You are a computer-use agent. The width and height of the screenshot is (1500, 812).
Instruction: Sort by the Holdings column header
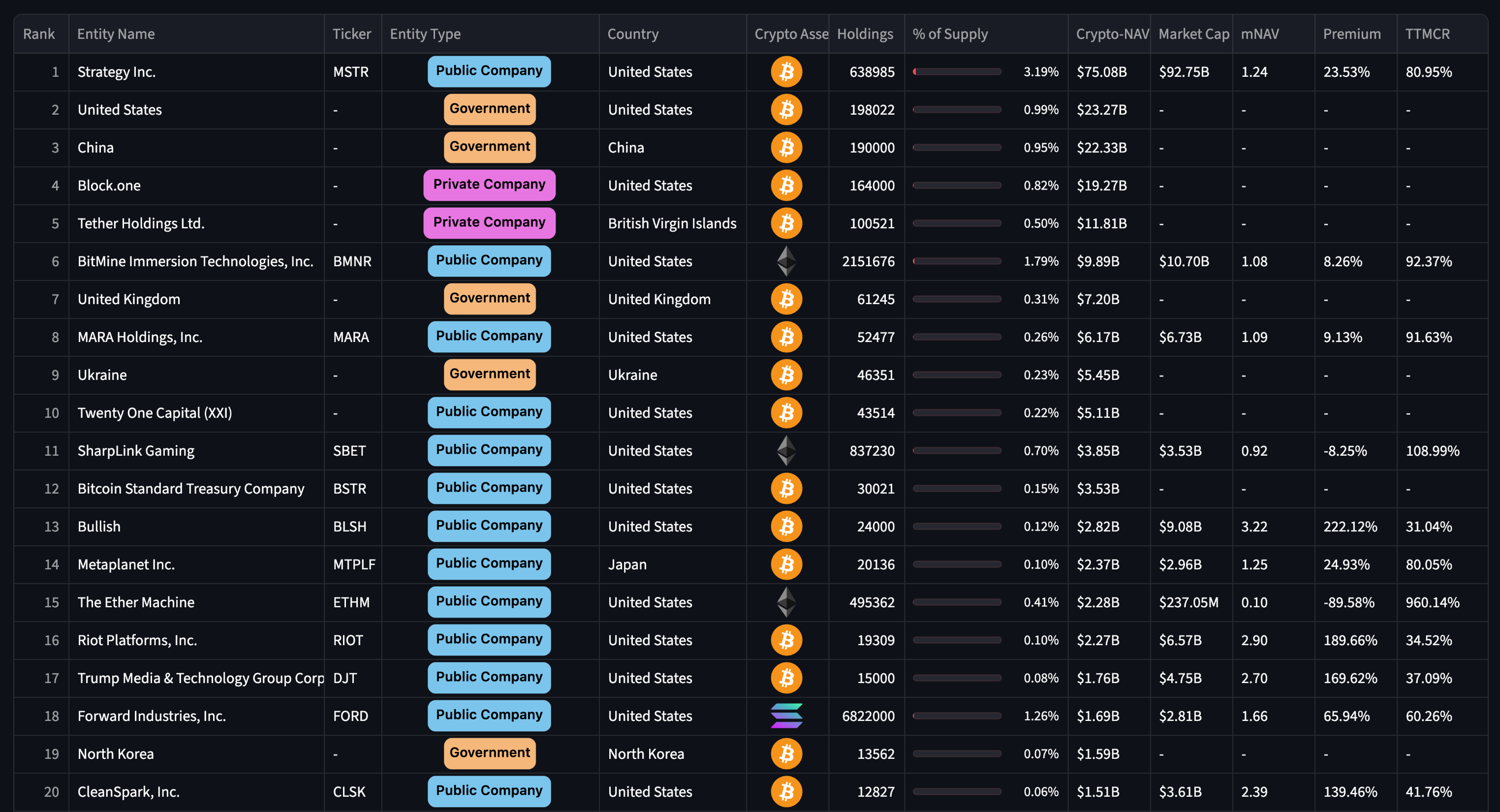(865, 34)
